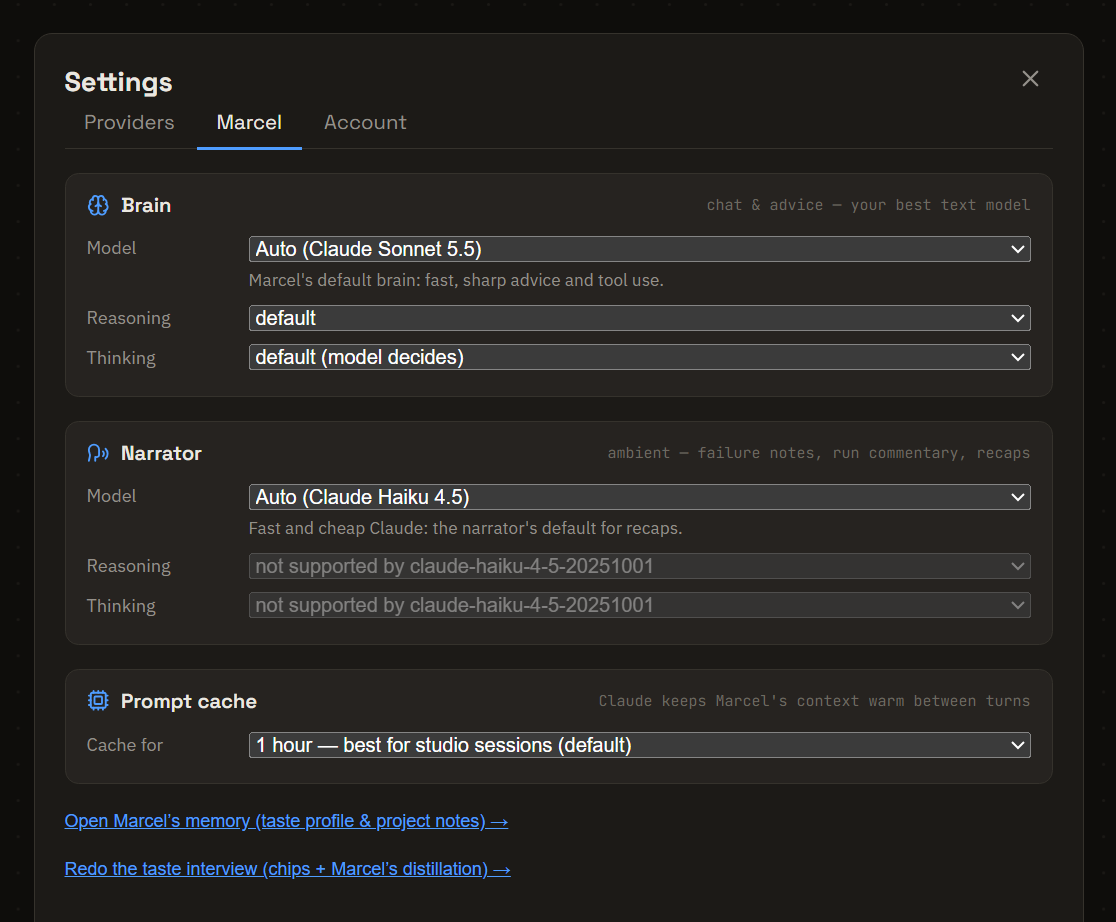Click 'ambient — failure notes, run commentary, recaps'

point(818,453)
